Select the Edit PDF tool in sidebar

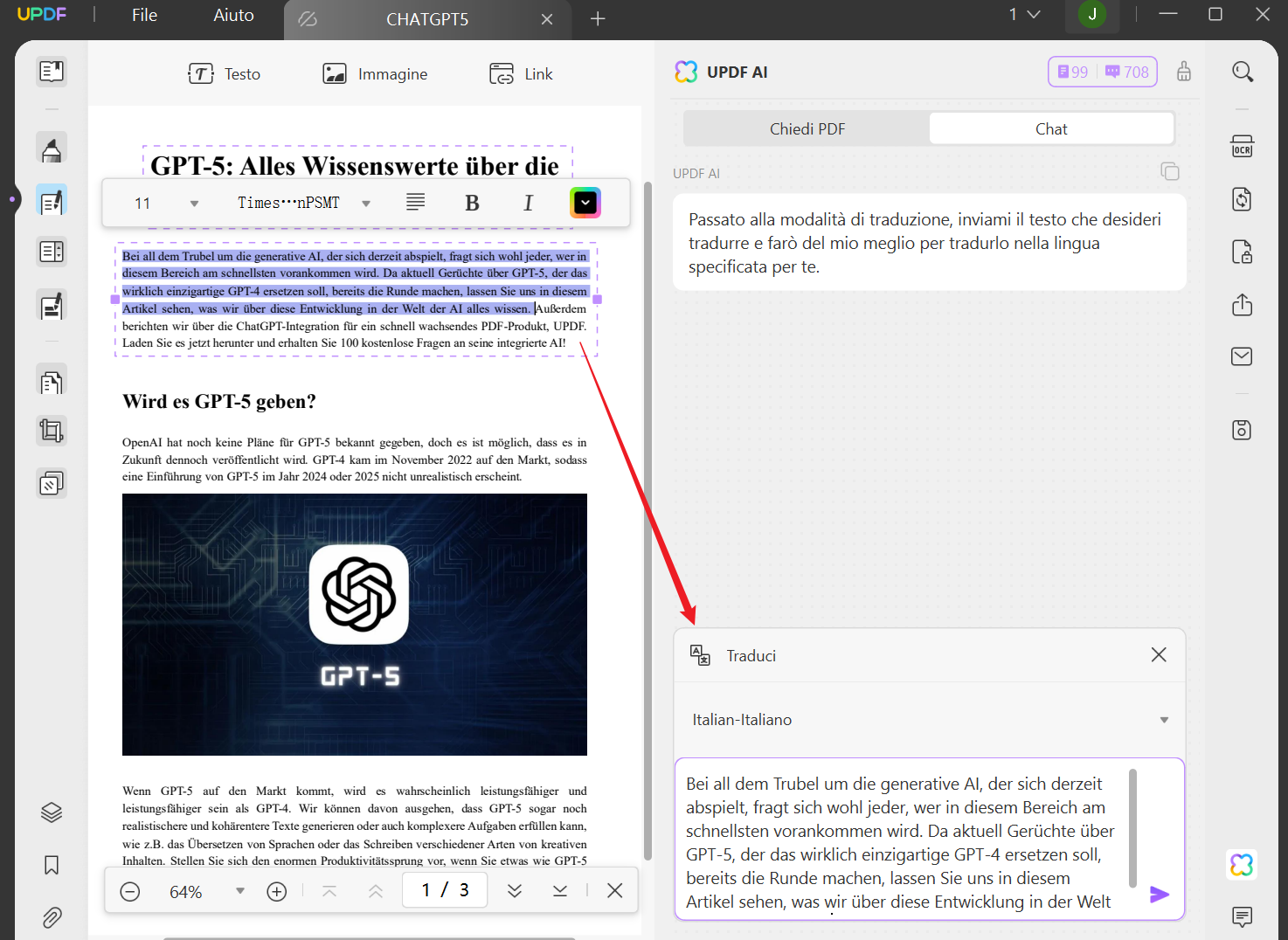[x=52, y=201]
